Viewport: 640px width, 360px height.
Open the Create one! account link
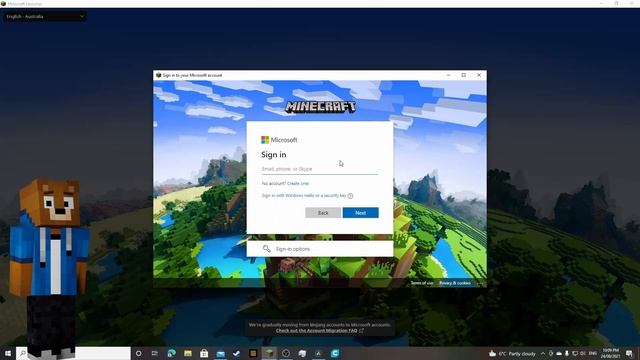pyautogui.click(x=298, y=184)
